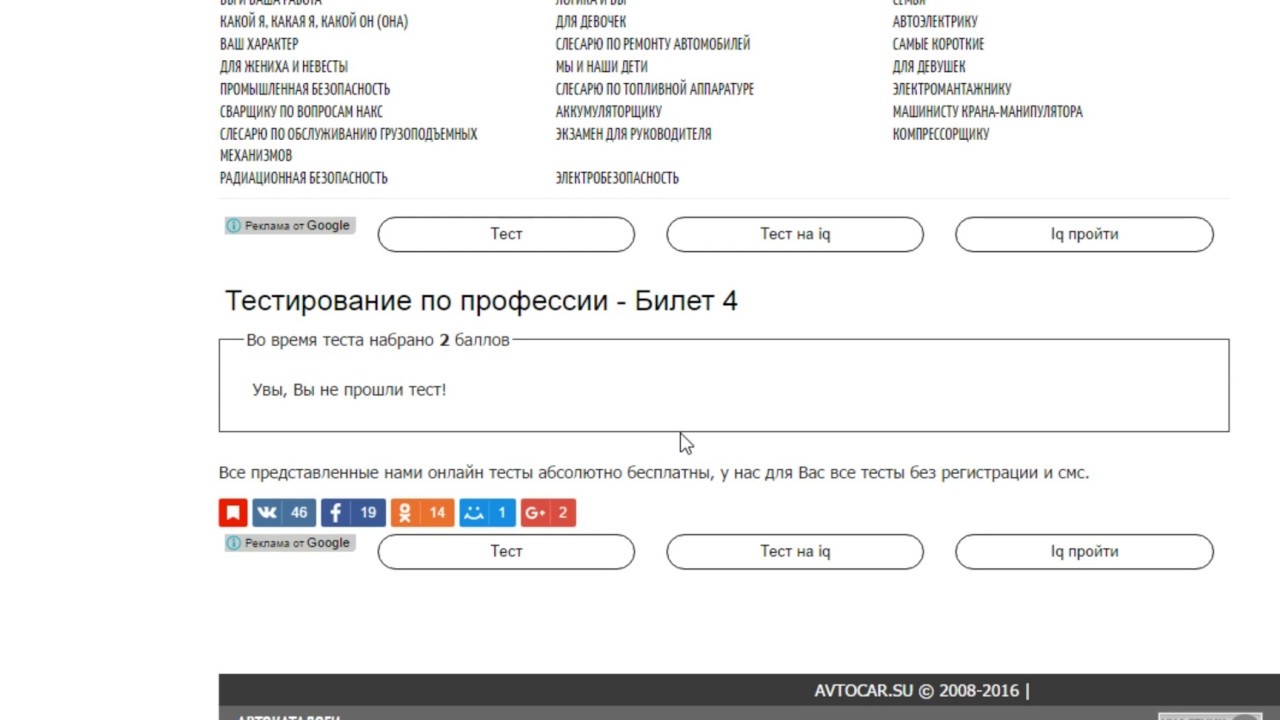Viewport: 1280px width, 720px height.
Task: Open 'Сварщику по вопросам НАКС' link
Action: tap(301, 112)
